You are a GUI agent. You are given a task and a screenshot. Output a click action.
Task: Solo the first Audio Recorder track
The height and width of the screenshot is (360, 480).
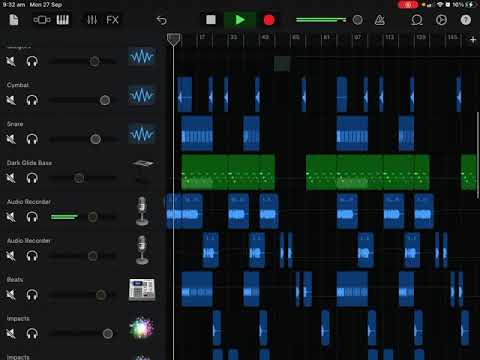[32, 217]
